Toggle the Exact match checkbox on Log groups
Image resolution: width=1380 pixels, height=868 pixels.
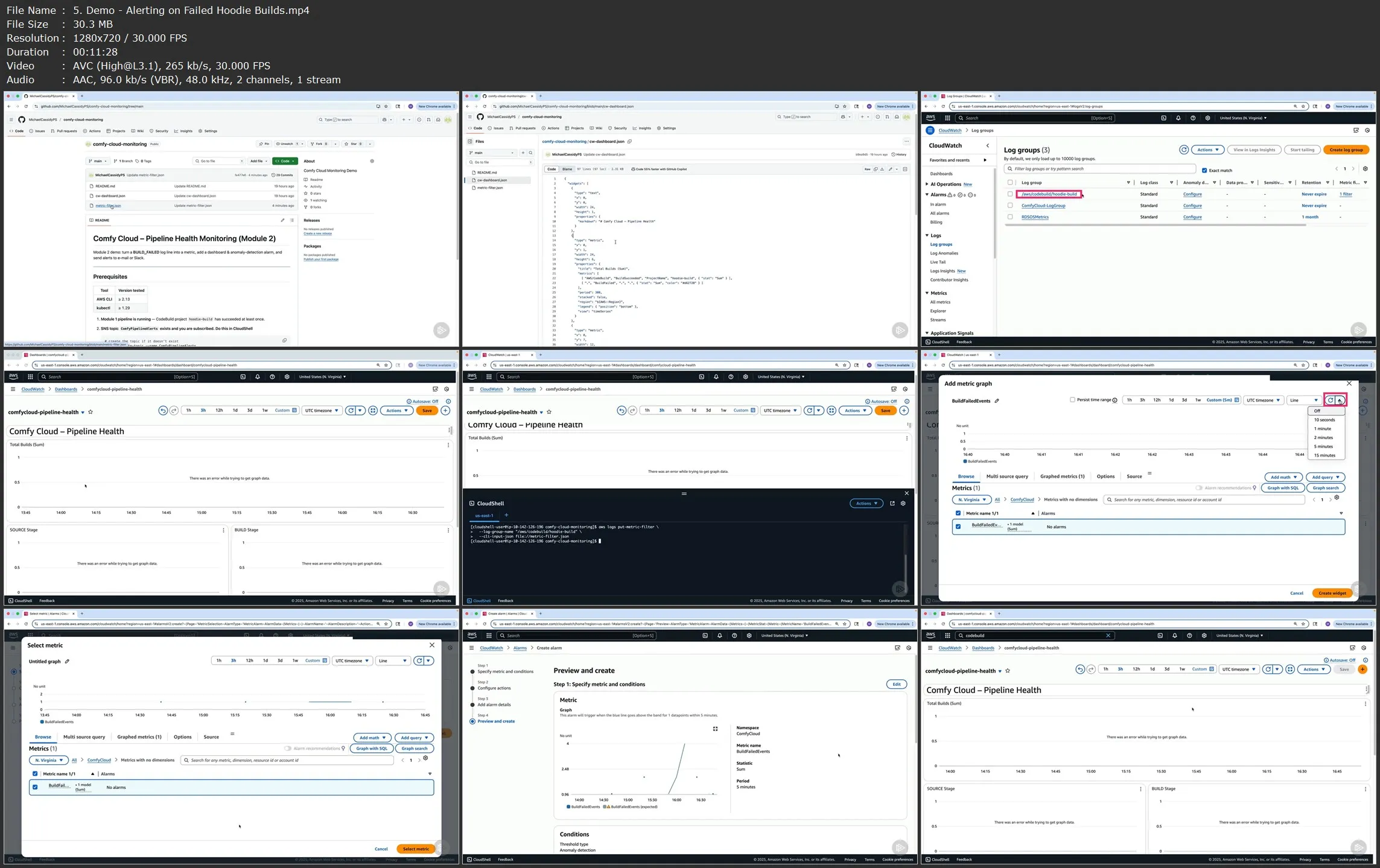tap(1204, 171)
